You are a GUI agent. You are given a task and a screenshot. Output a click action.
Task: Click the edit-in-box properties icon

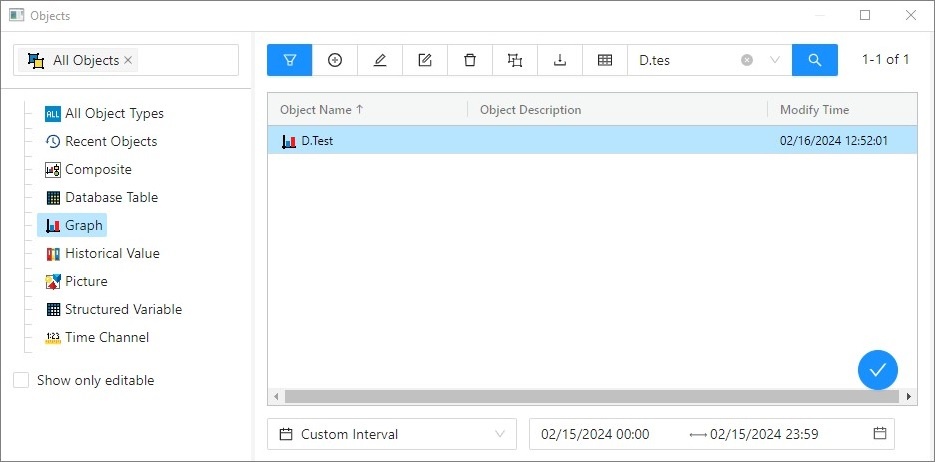[x=425, y=60]
